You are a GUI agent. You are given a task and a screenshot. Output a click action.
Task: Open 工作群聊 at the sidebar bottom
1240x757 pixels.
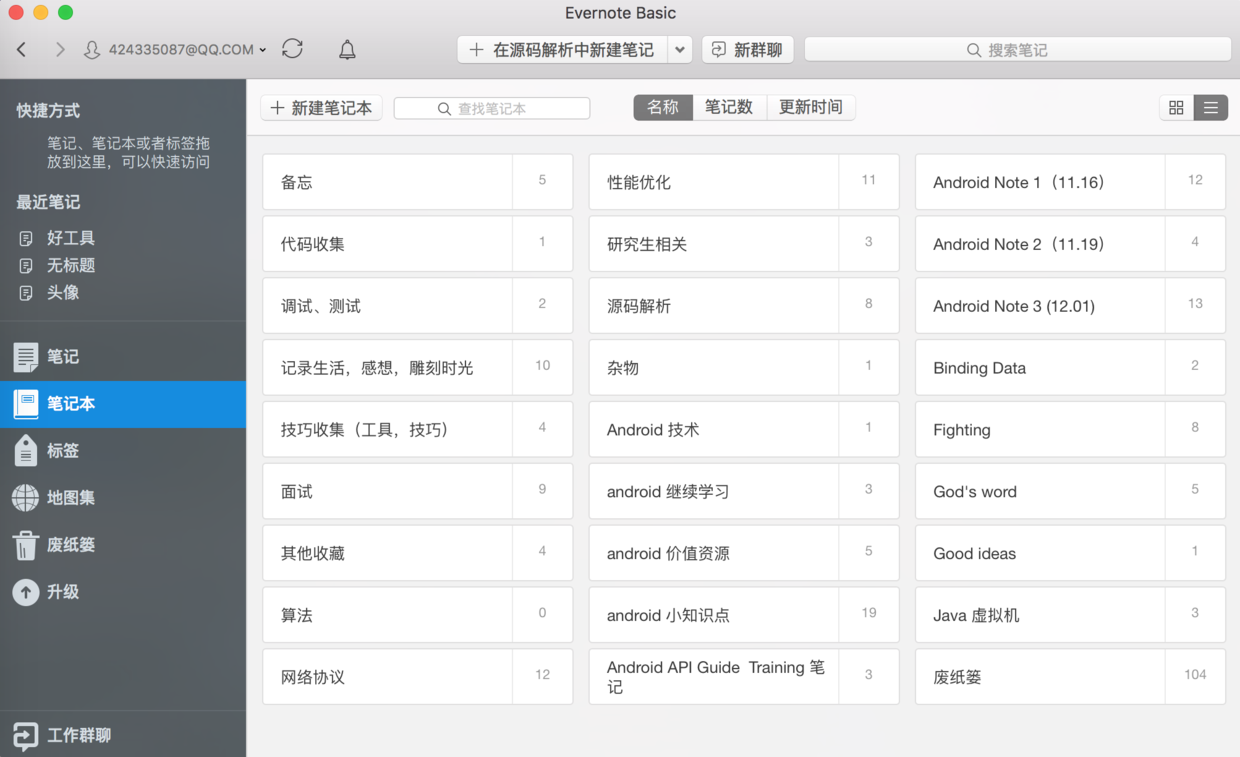point(25,737)
